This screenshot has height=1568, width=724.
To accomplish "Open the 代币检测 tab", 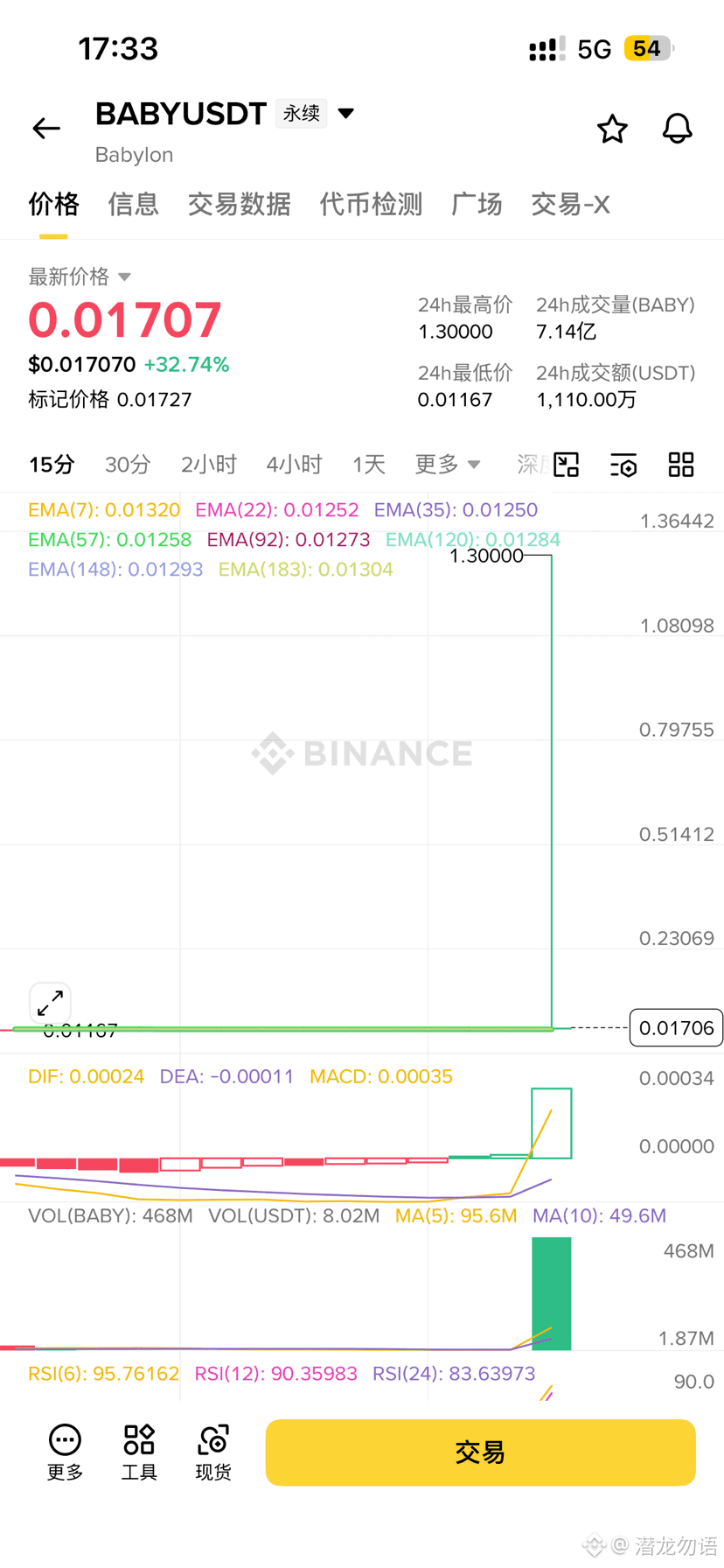I will click(371, 205).
